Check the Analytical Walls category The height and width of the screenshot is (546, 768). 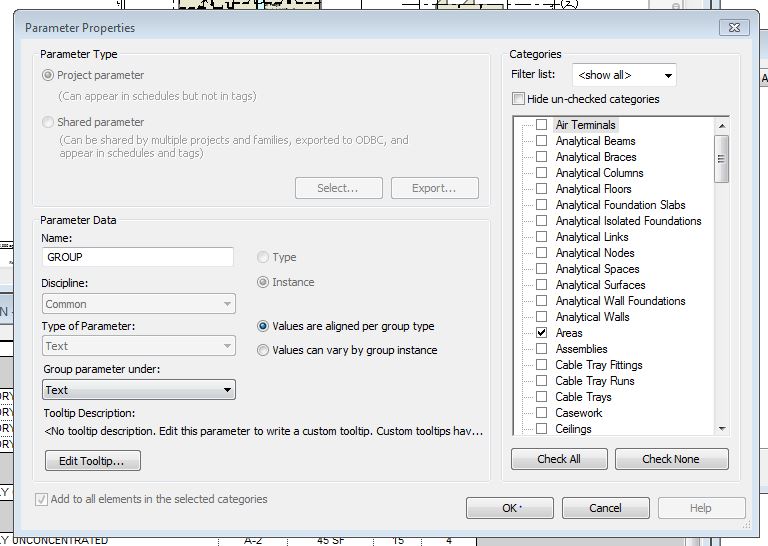pyautogui.click(x=541, y=316)
